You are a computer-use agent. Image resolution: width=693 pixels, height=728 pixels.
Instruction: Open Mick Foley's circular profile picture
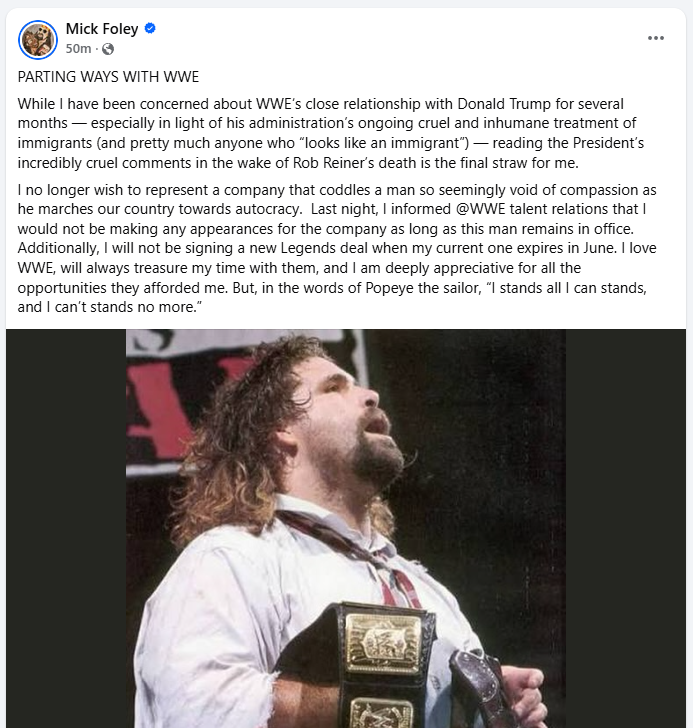coord(38,39)
